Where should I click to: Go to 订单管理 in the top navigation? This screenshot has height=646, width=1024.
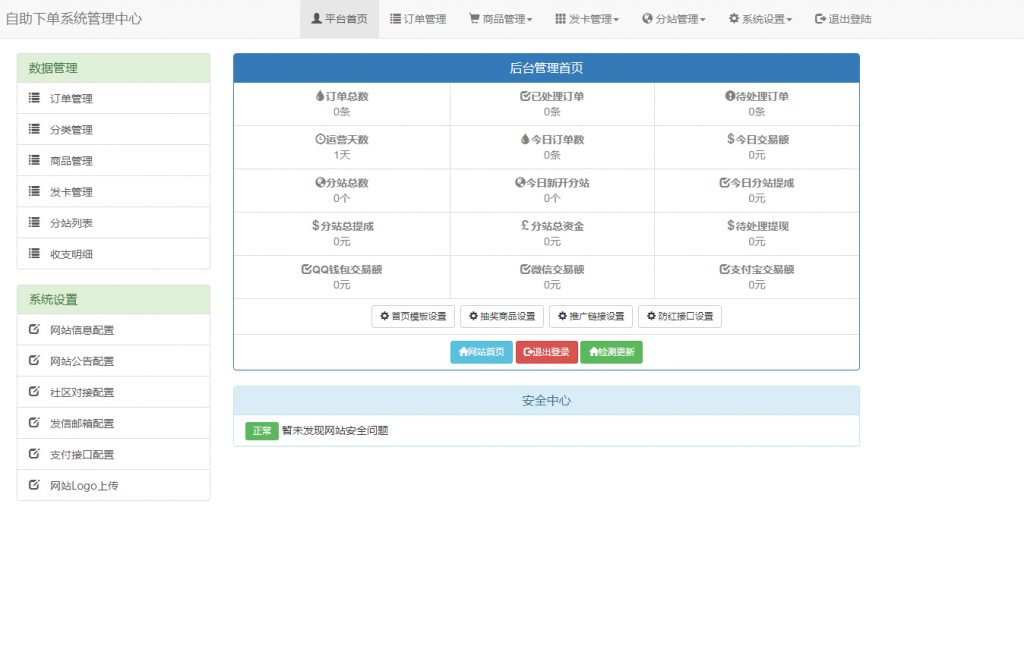point(418,19)
